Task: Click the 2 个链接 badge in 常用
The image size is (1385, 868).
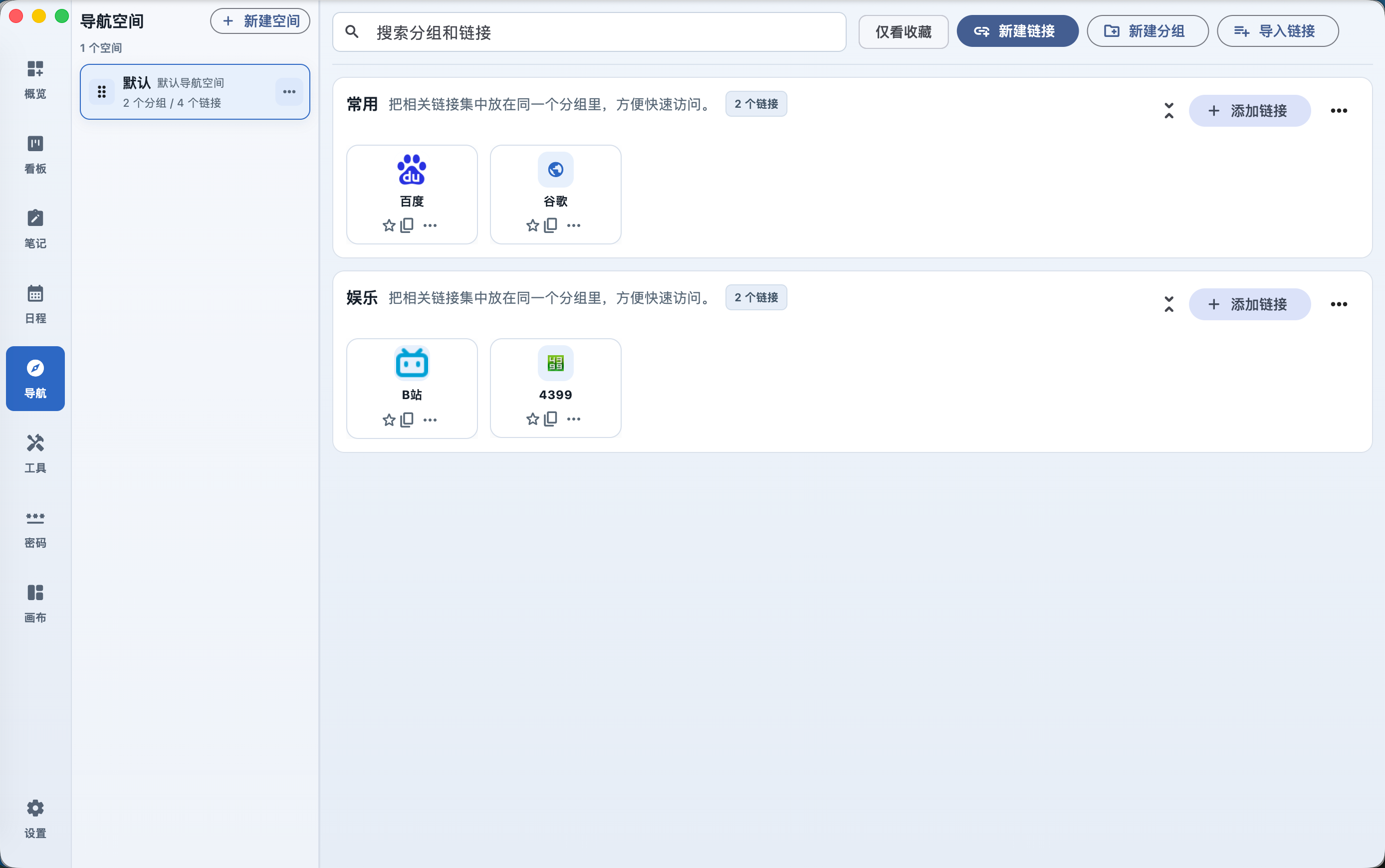Action: (756, 104)
